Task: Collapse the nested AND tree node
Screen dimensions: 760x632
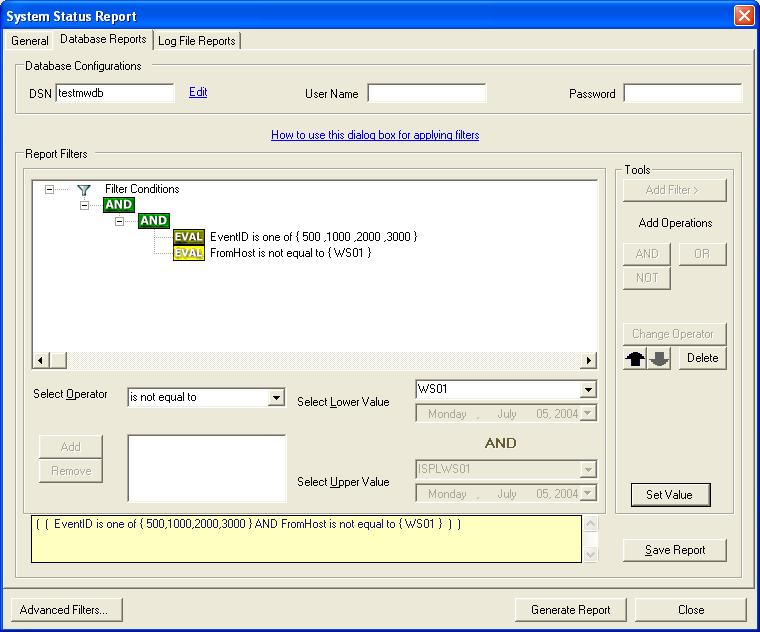Action: click(x=119, y=221)
